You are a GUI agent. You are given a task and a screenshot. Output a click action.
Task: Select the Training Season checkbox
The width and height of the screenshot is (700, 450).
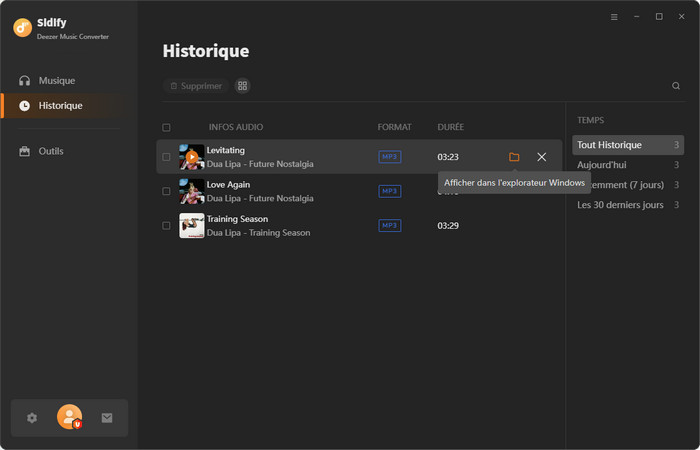(166, 226)
